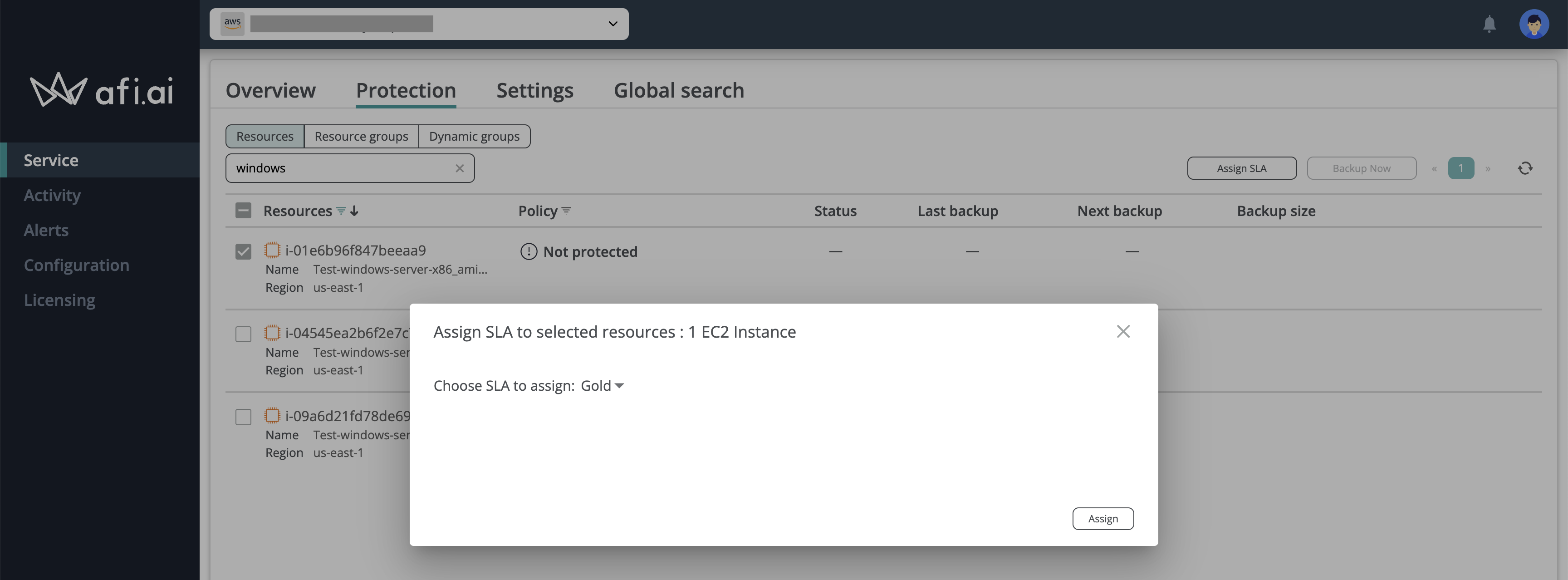Uncheck instance i-01e6b96f847beeaa9 checkbox

[243, 251]
